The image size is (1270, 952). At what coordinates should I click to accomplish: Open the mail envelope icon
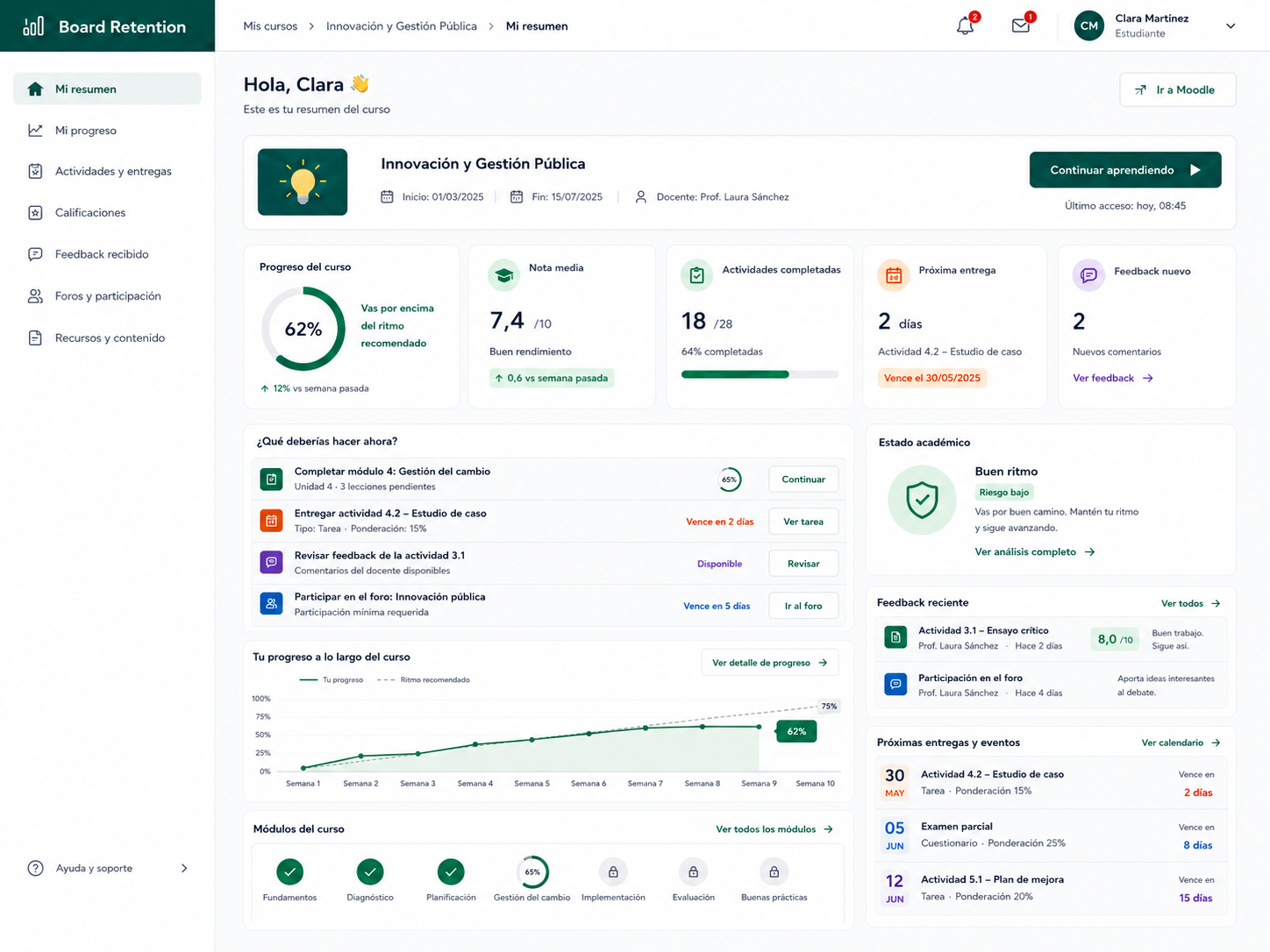(1020, 26)
